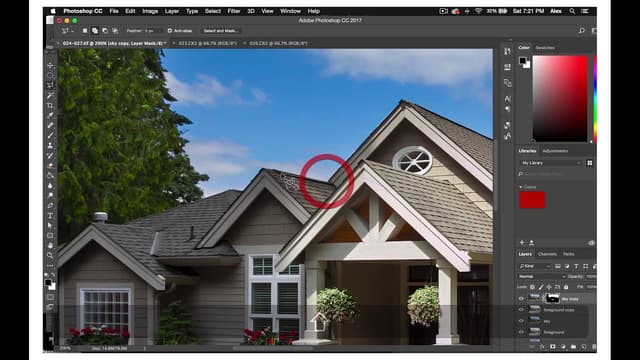640x360 pixels.
Task: Hide the sky copy layer
Action: click(521, 299)
